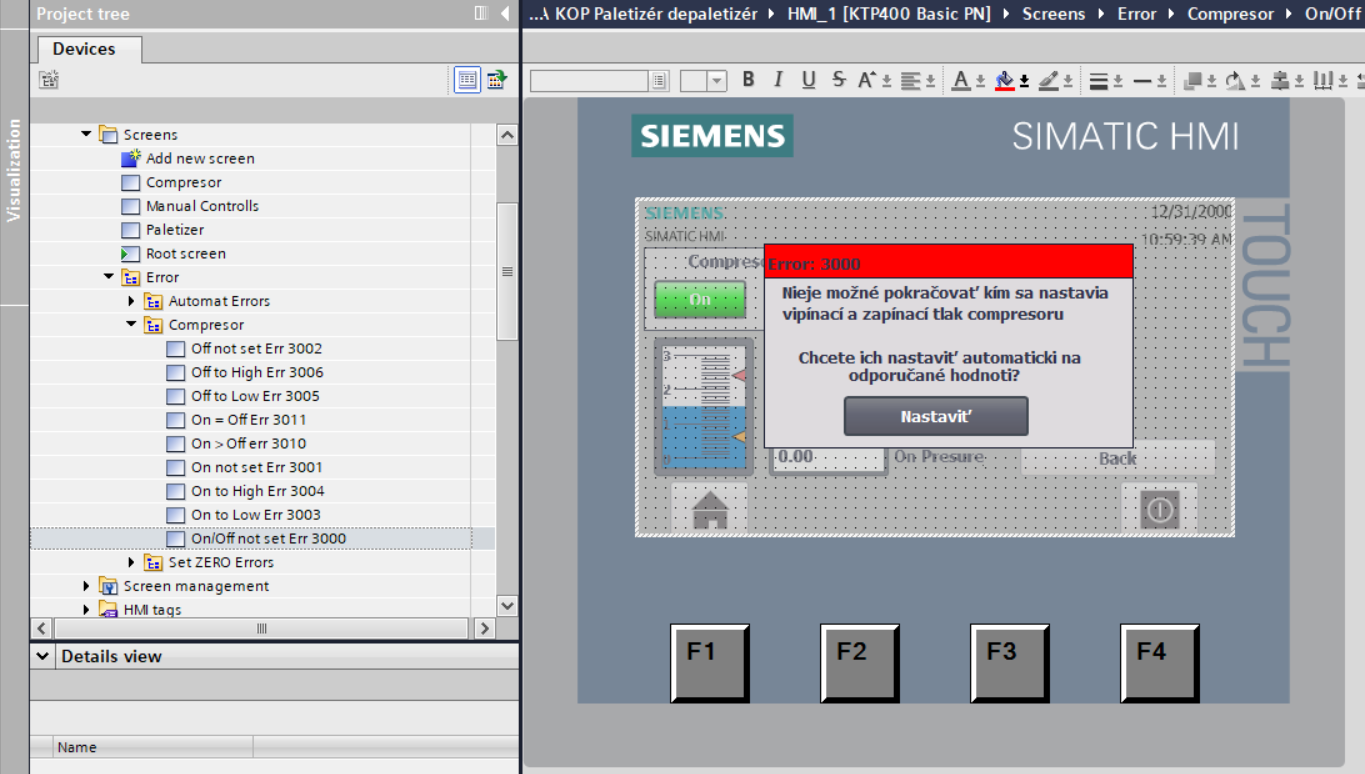Click the home icon on HMI screen

[x=710, y=510]
